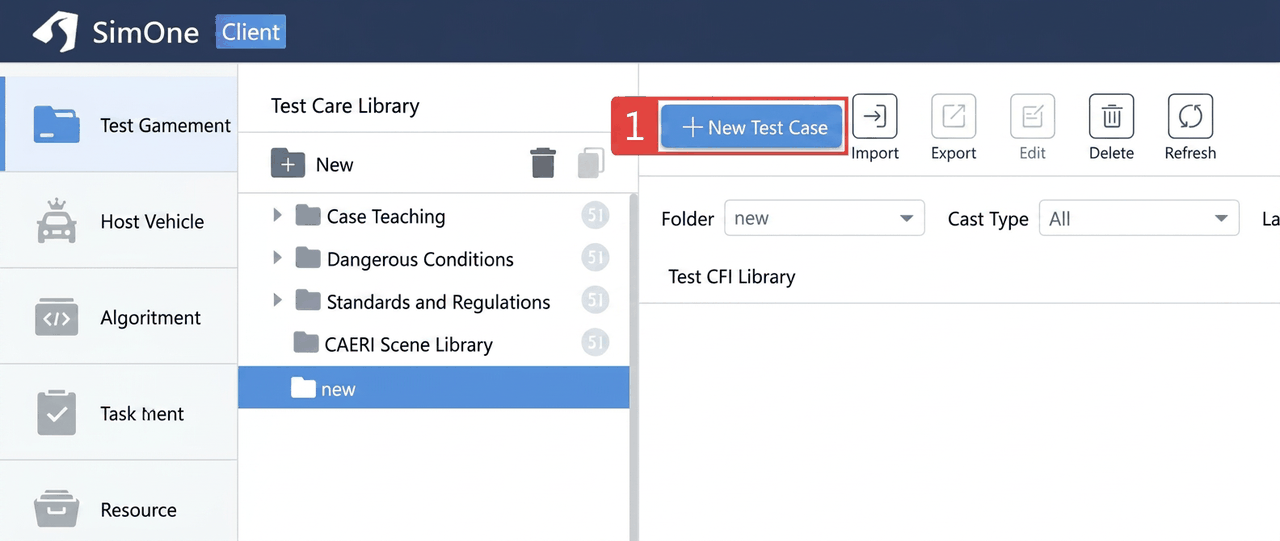Click badge beside Dangerous Conditions

[595, 258]
